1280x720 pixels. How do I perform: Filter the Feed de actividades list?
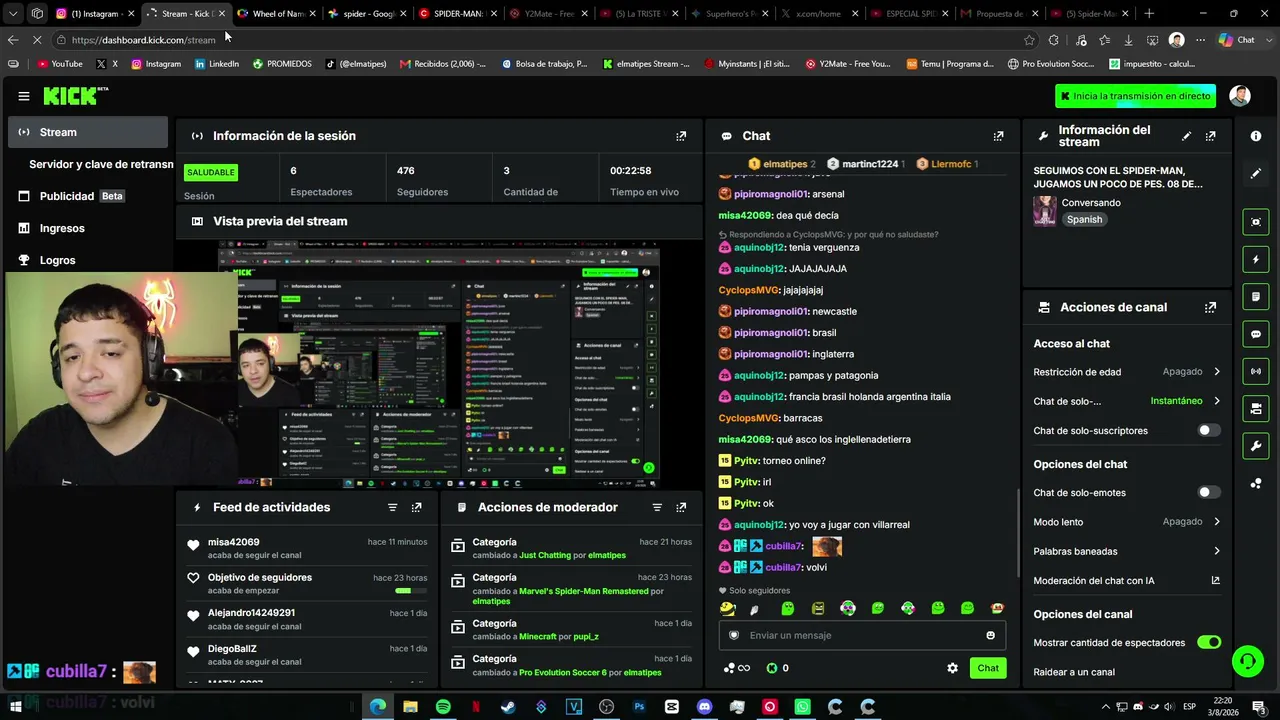392,507
